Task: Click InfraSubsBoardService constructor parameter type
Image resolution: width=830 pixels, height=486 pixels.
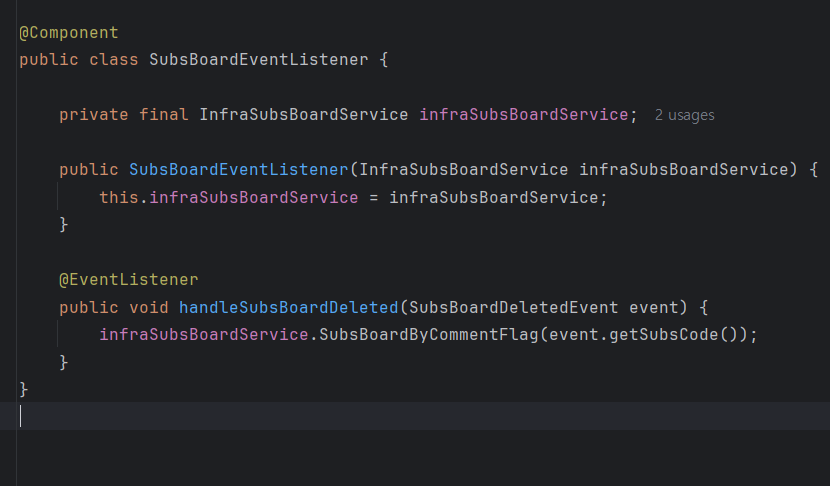Action: pyautogui.click(x=464, y=169)
